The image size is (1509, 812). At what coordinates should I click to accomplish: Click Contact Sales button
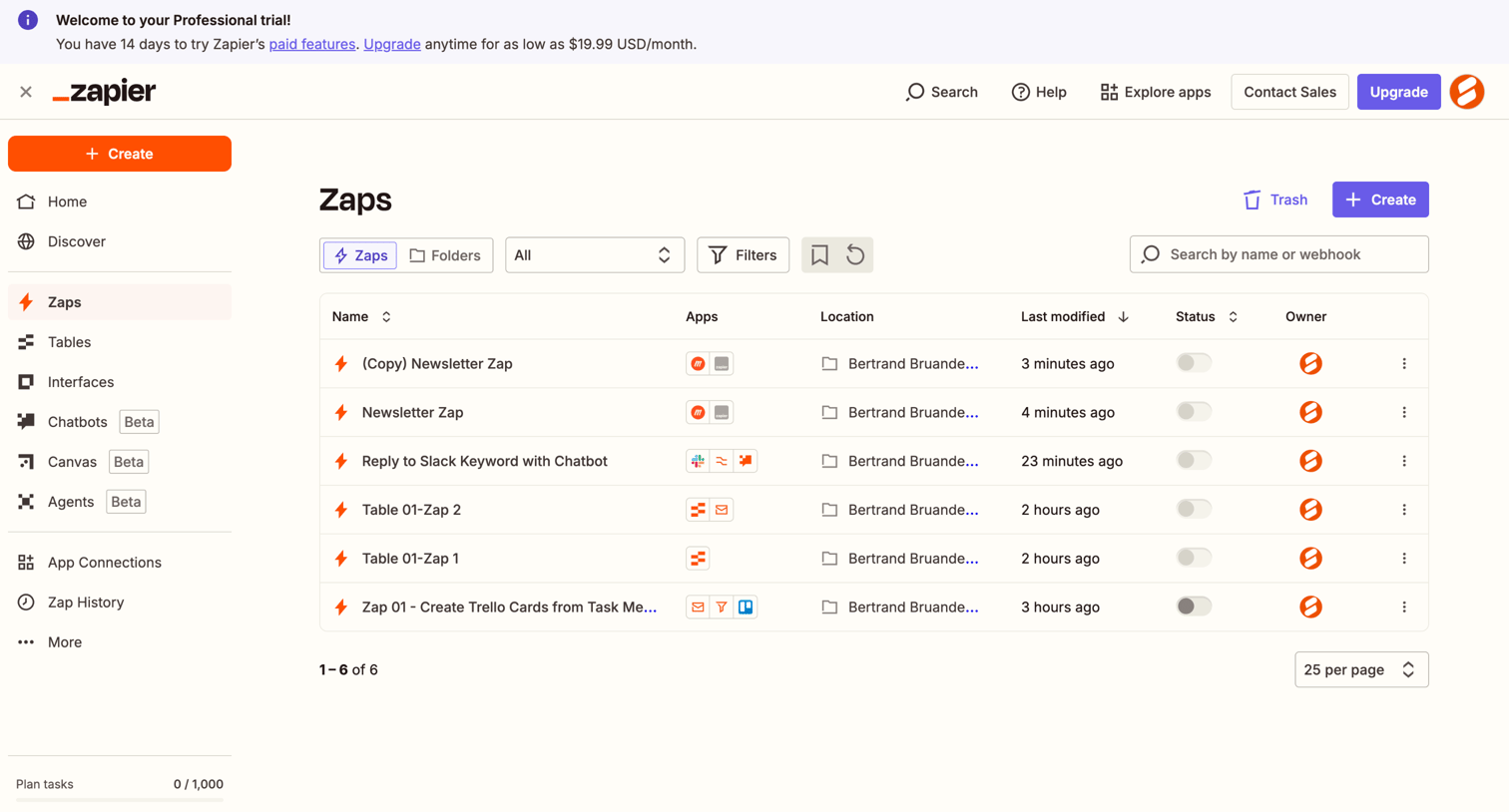pyautogui.click(x=1289, y=92)
